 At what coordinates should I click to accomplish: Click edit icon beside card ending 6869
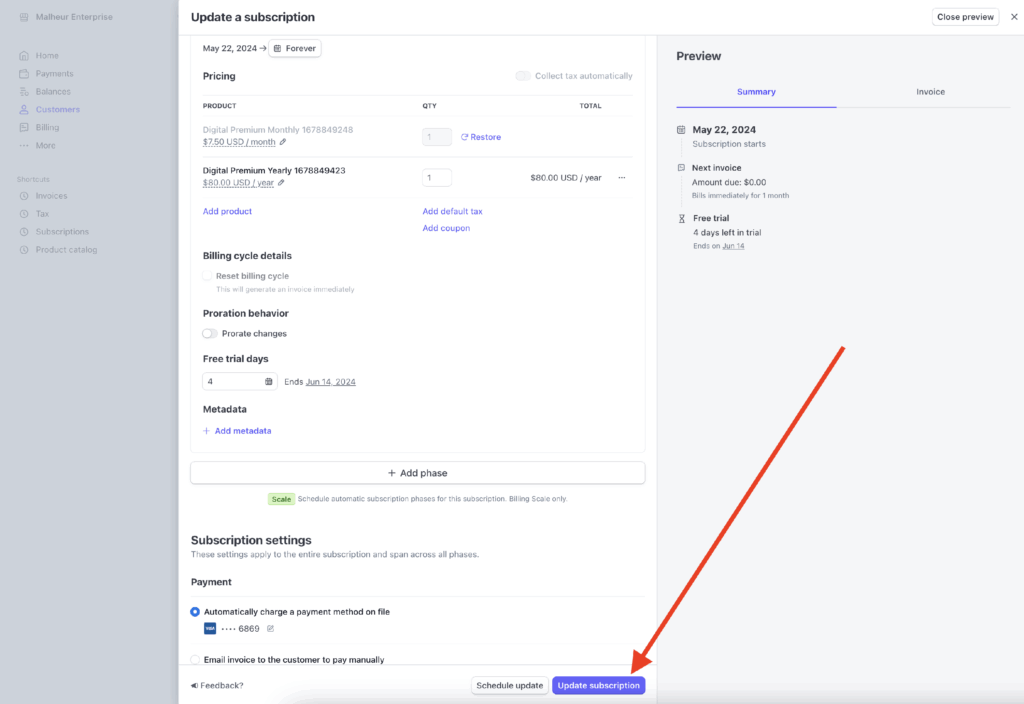point(270,629)
